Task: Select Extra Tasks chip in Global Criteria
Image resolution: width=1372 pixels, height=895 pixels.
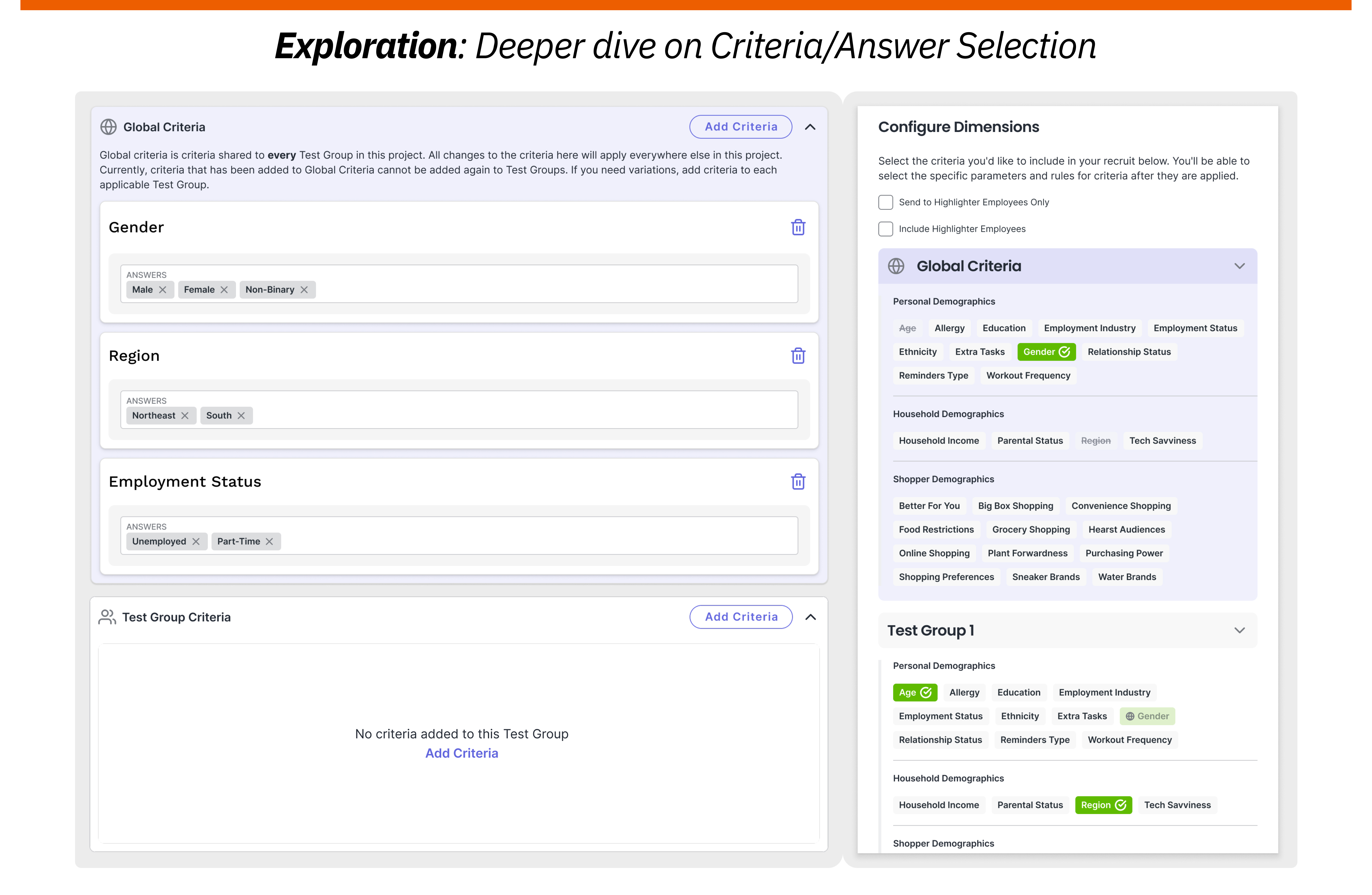Action: [x=979, y=352]
